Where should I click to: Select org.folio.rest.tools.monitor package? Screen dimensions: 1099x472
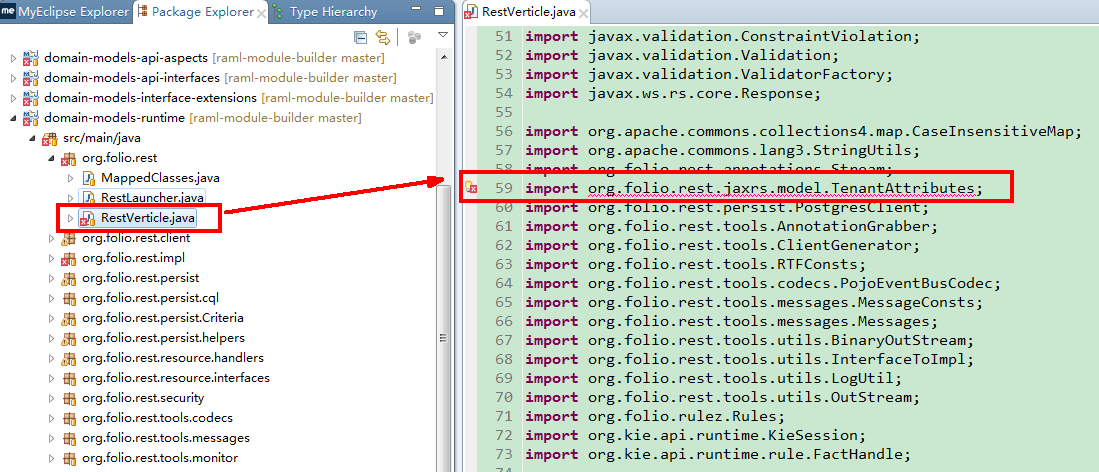(x=160, y=459)
